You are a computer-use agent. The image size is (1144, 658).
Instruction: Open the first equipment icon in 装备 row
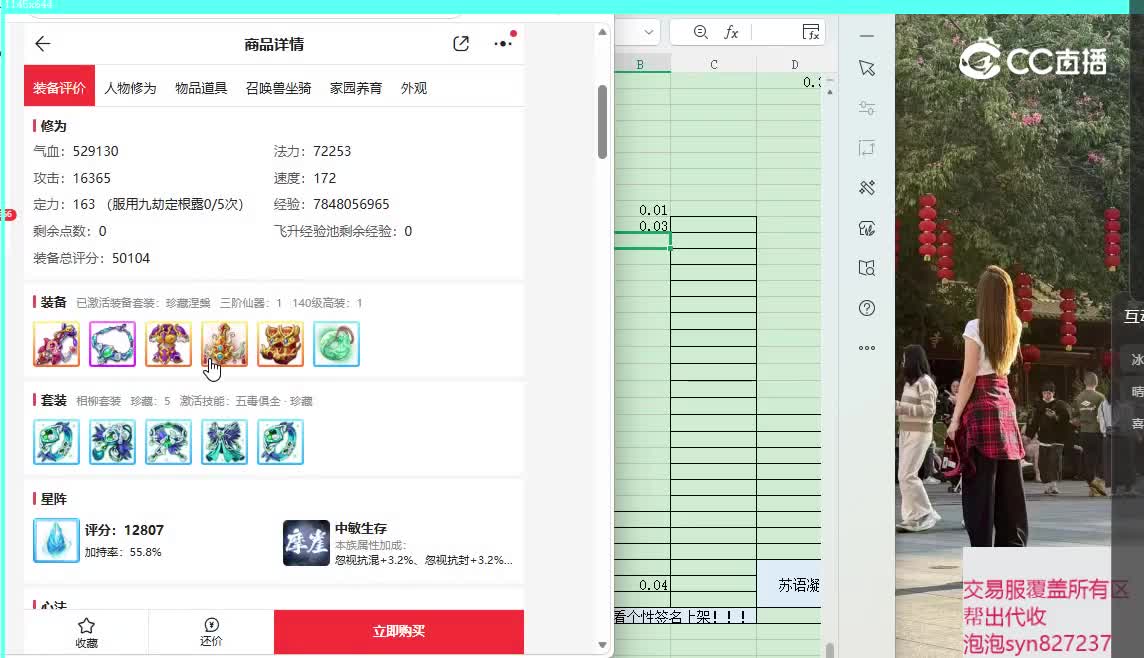56,344
